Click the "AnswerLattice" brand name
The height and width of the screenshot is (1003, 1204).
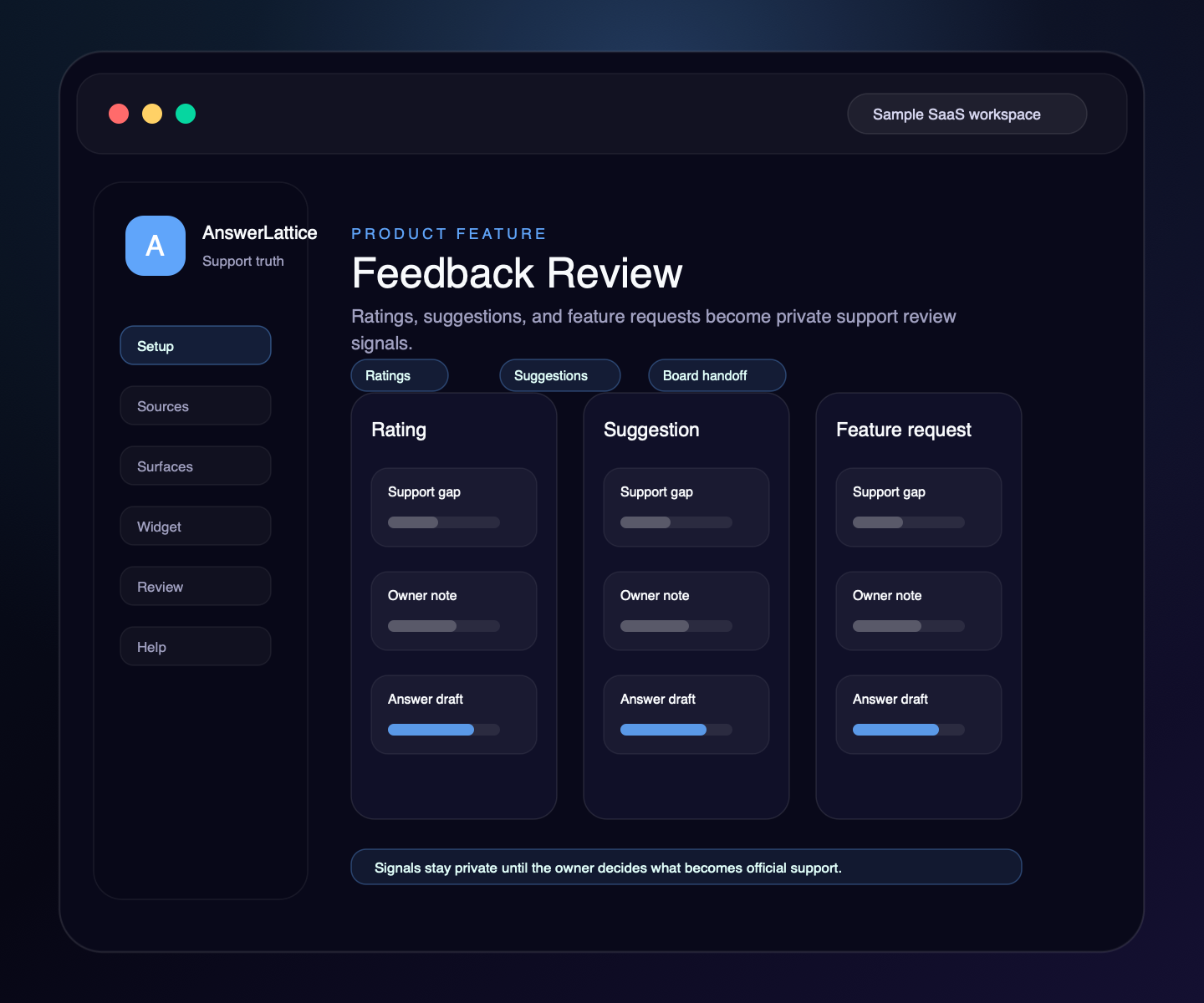pyautogui.click(x=260, y=233)
